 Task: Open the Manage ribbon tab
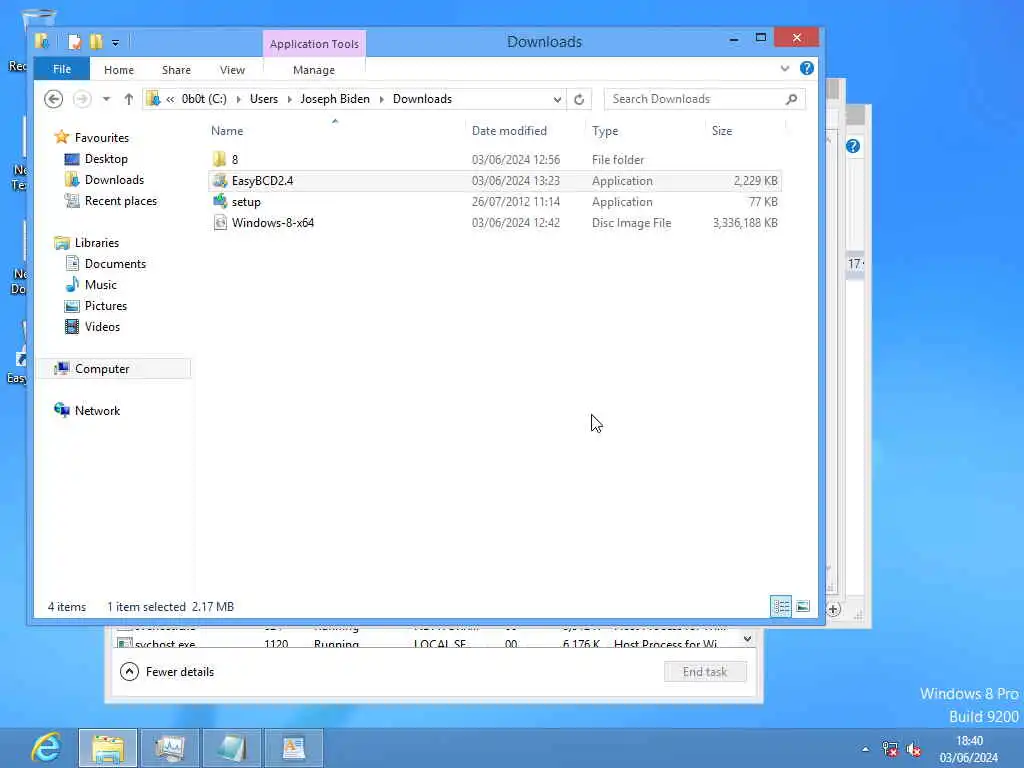coord(314,70)
